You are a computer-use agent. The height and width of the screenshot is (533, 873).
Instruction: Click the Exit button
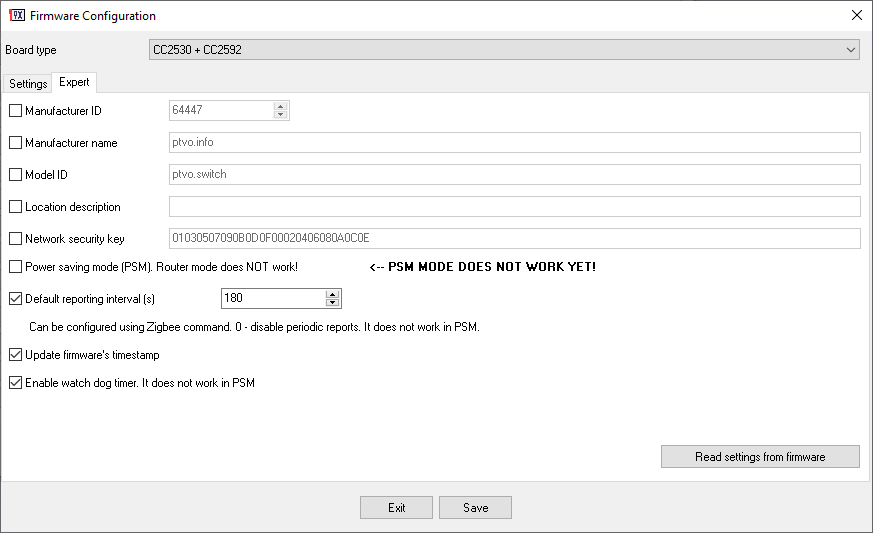coord(396,507)
